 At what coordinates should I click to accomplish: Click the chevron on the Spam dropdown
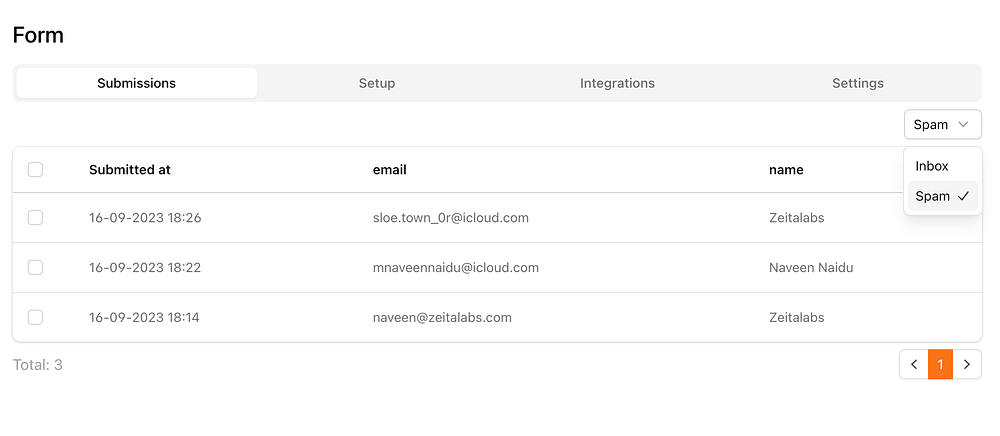coord(963,125)
